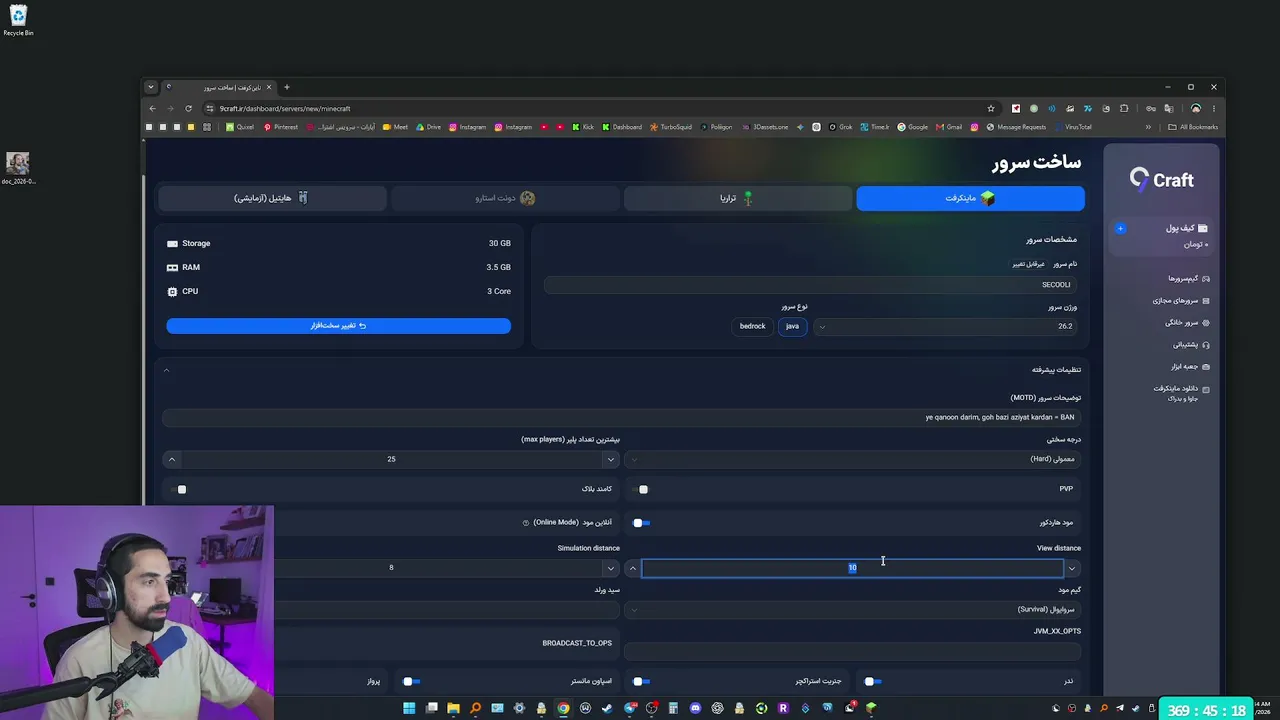Viewport: 1280px width, 720px height.
Task: Click the MOTD description input field
Action: click(620, 417)
